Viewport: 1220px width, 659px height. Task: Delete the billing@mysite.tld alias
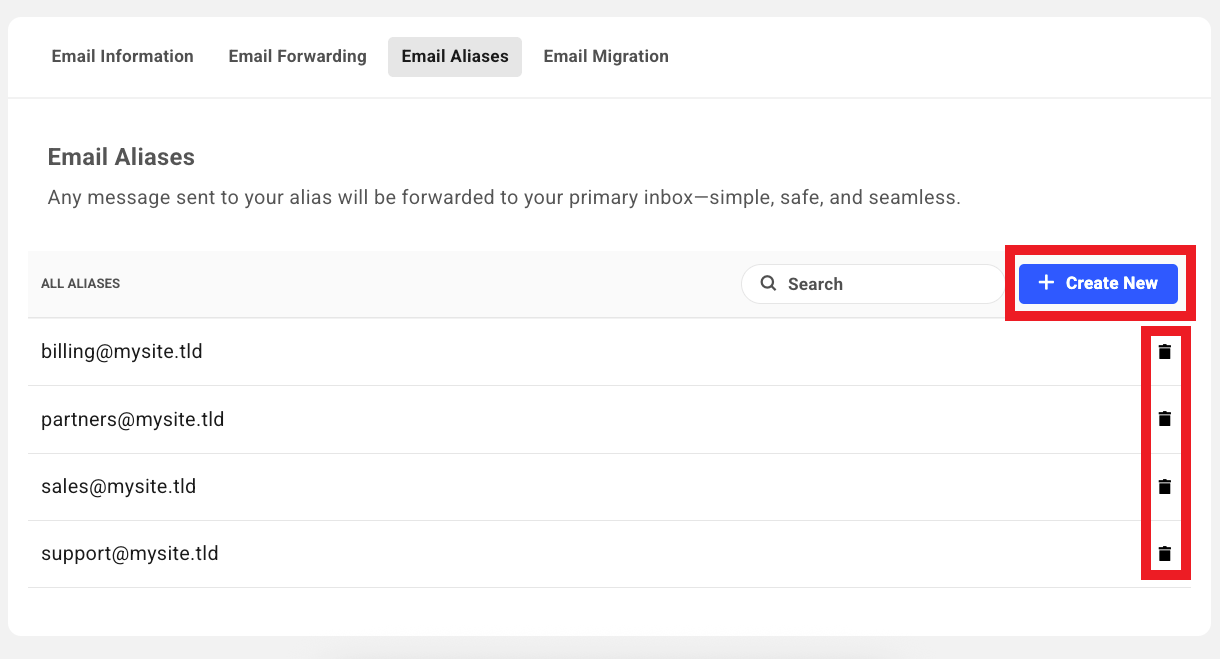point(1164,352)
